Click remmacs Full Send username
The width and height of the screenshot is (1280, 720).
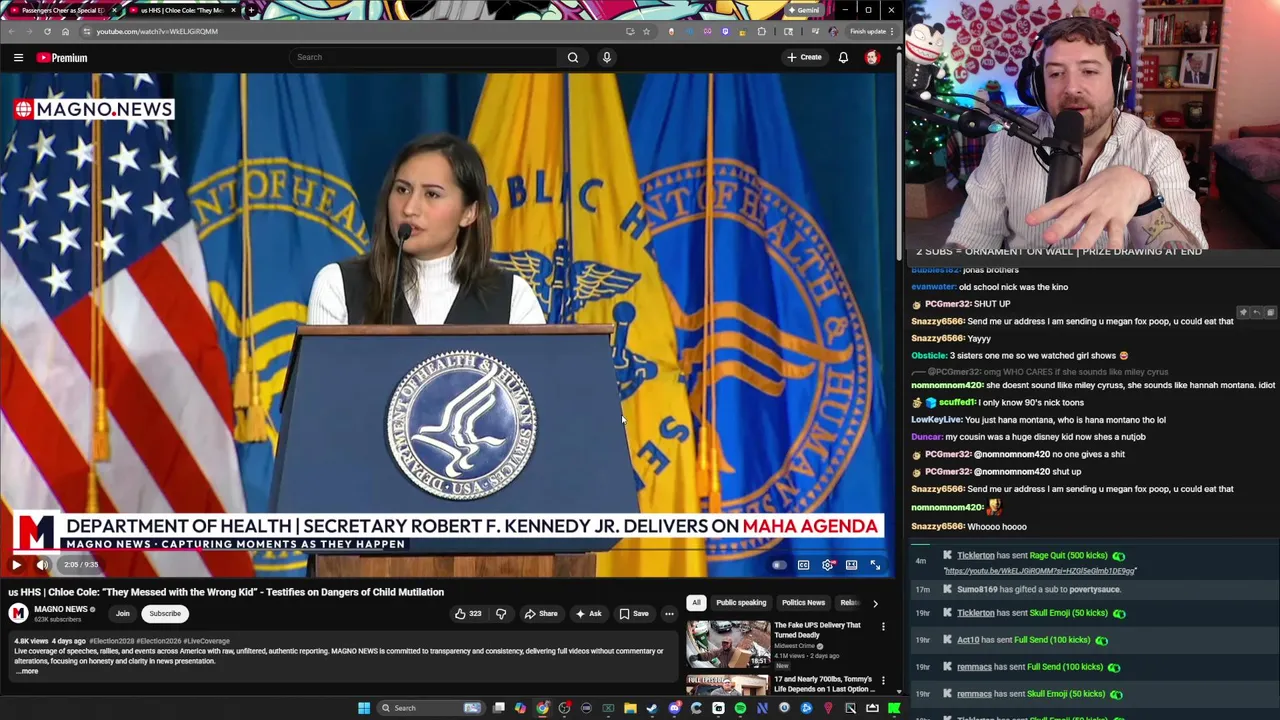974,667
